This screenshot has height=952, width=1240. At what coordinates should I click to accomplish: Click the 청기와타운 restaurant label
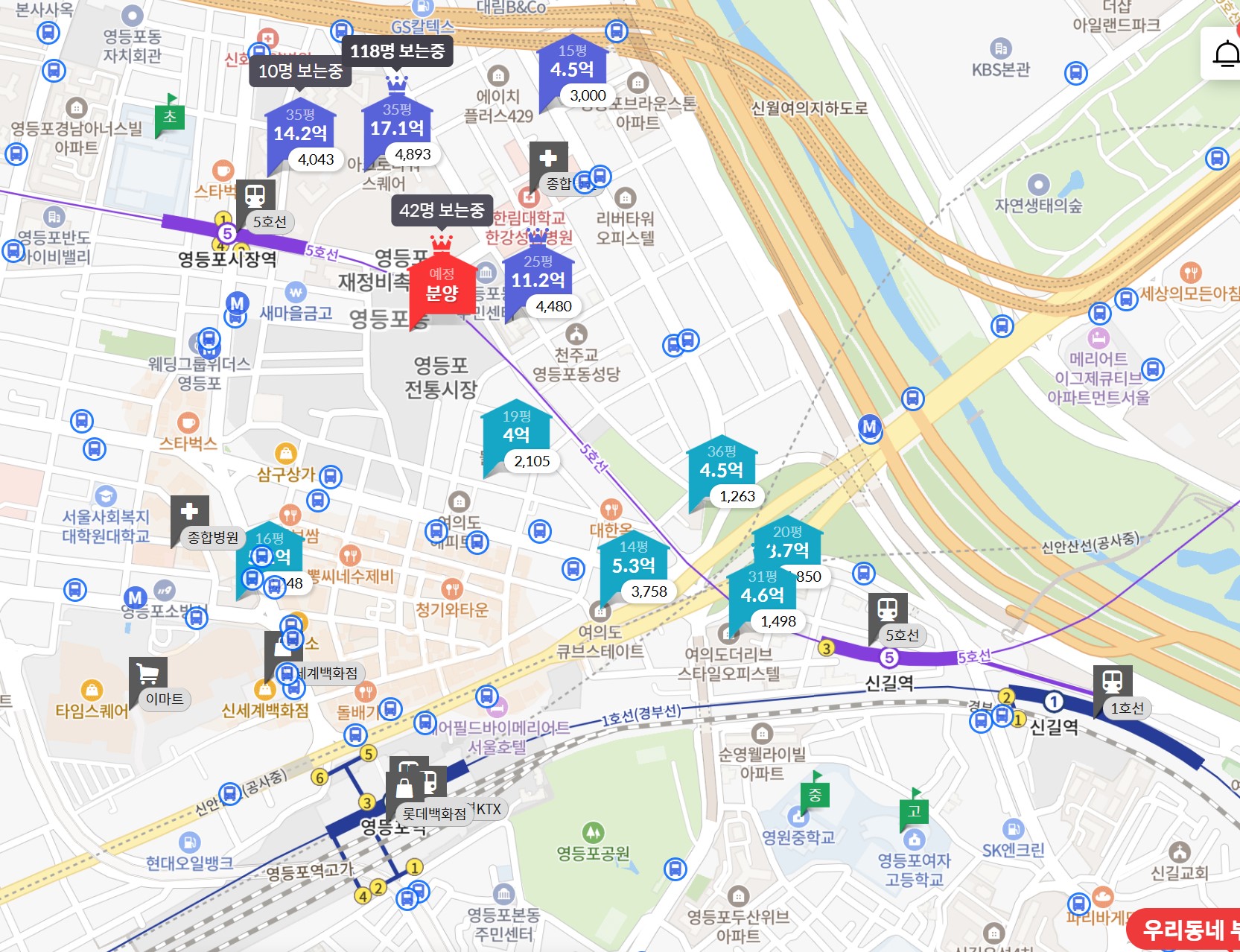(452, 609)
